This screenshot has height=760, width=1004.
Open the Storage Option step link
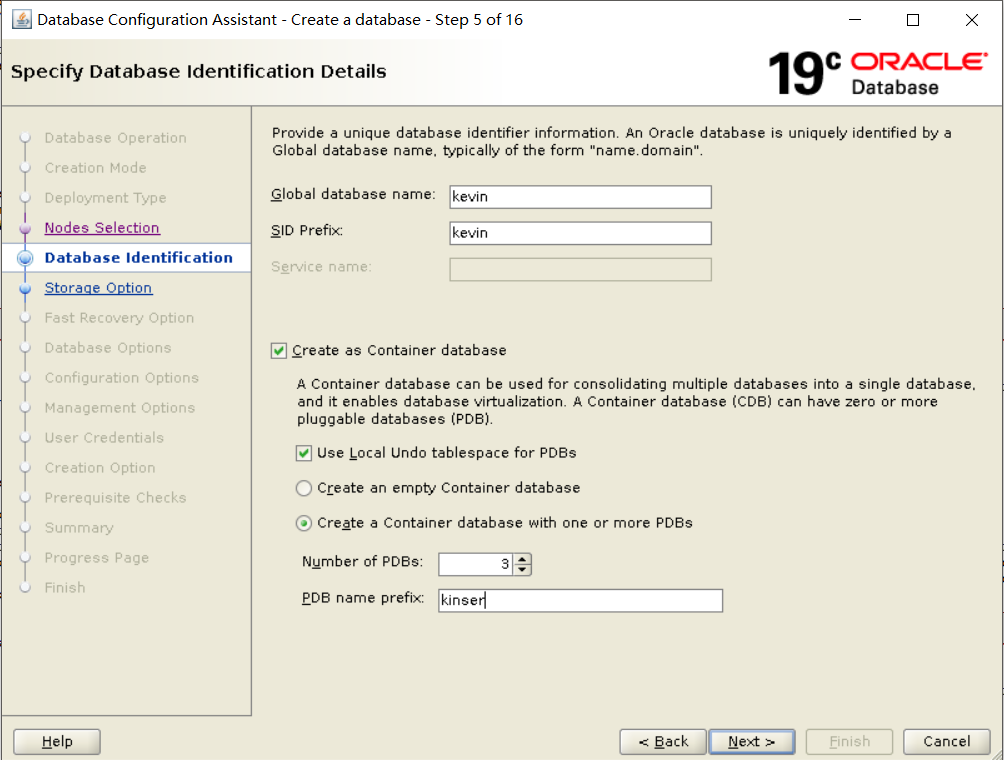98,288
